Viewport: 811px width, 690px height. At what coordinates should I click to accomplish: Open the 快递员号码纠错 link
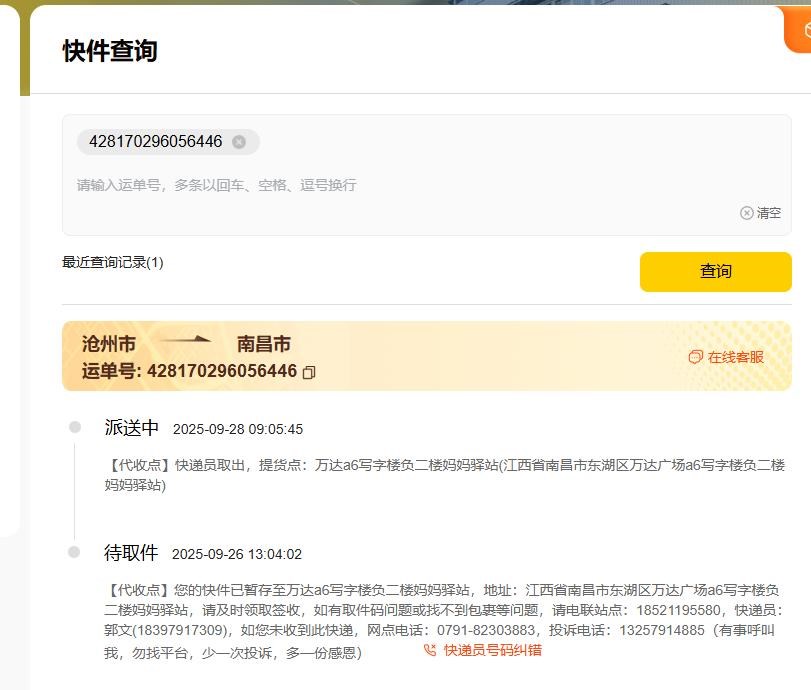click(483, 650)
